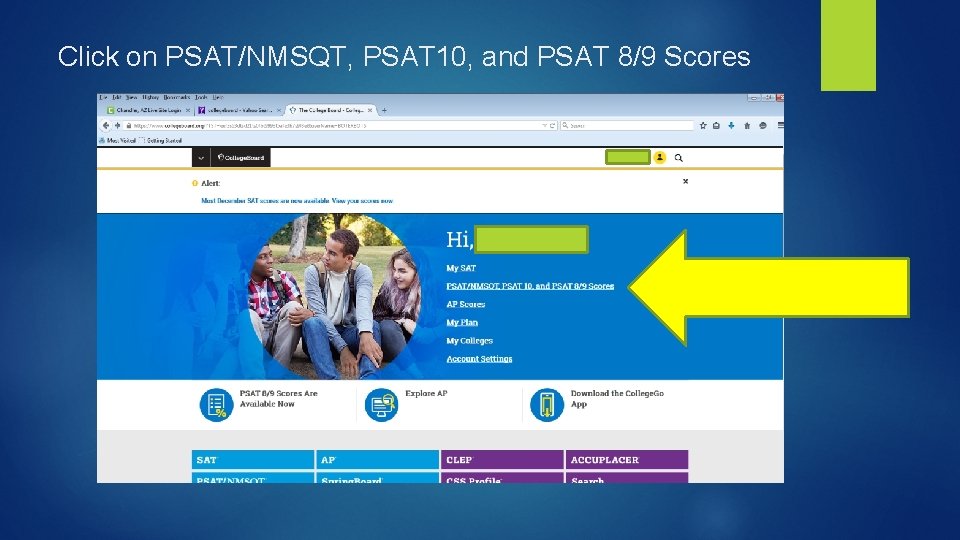Image resolution: width=960 pixels, height=540 pixels.
Task: Select The College Board tab
Action: [x=331, y=111]
